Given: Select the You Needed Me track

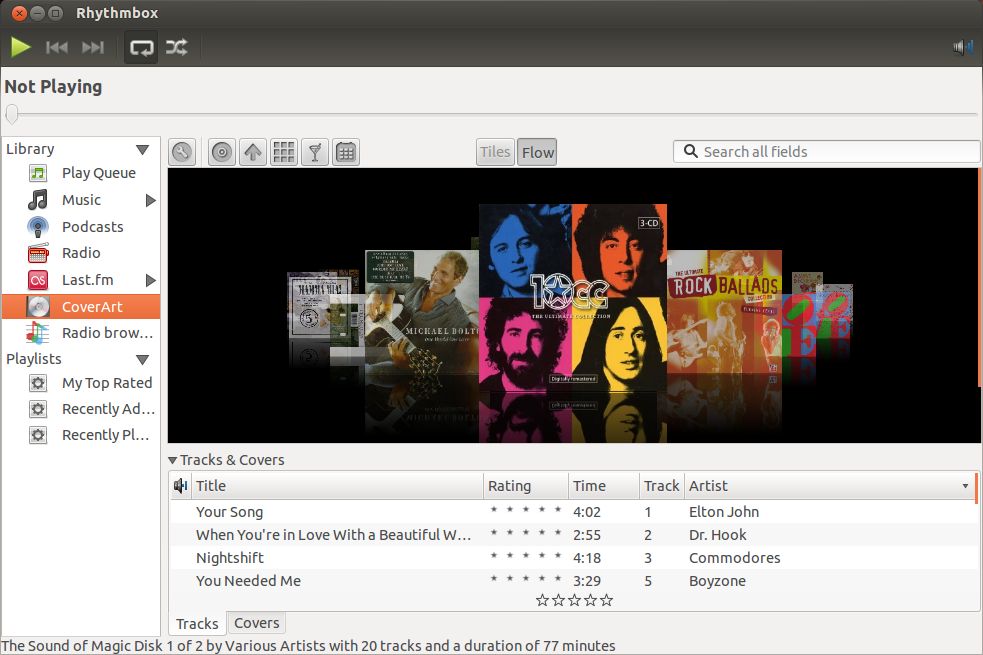Looking at the screenshot, I should (248, 581).
